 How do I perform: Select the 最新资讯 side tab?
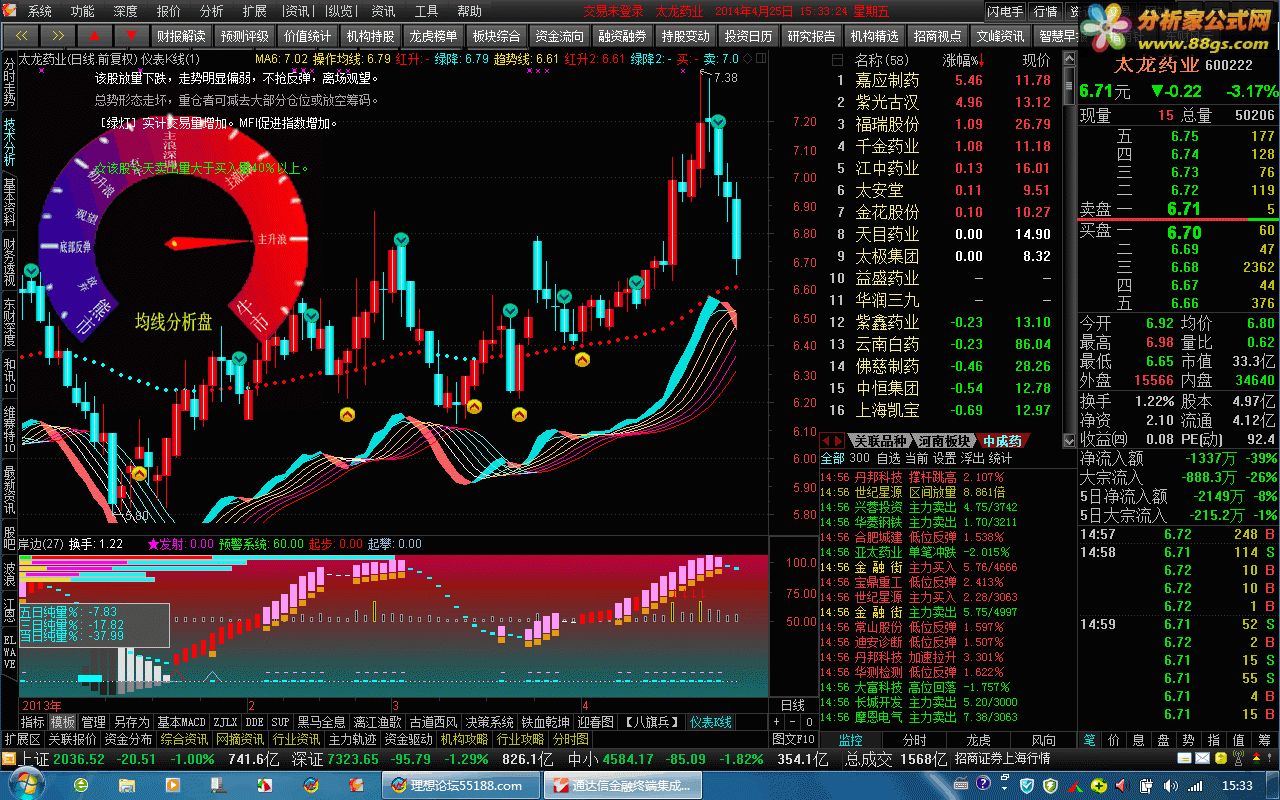pos(9,490)
